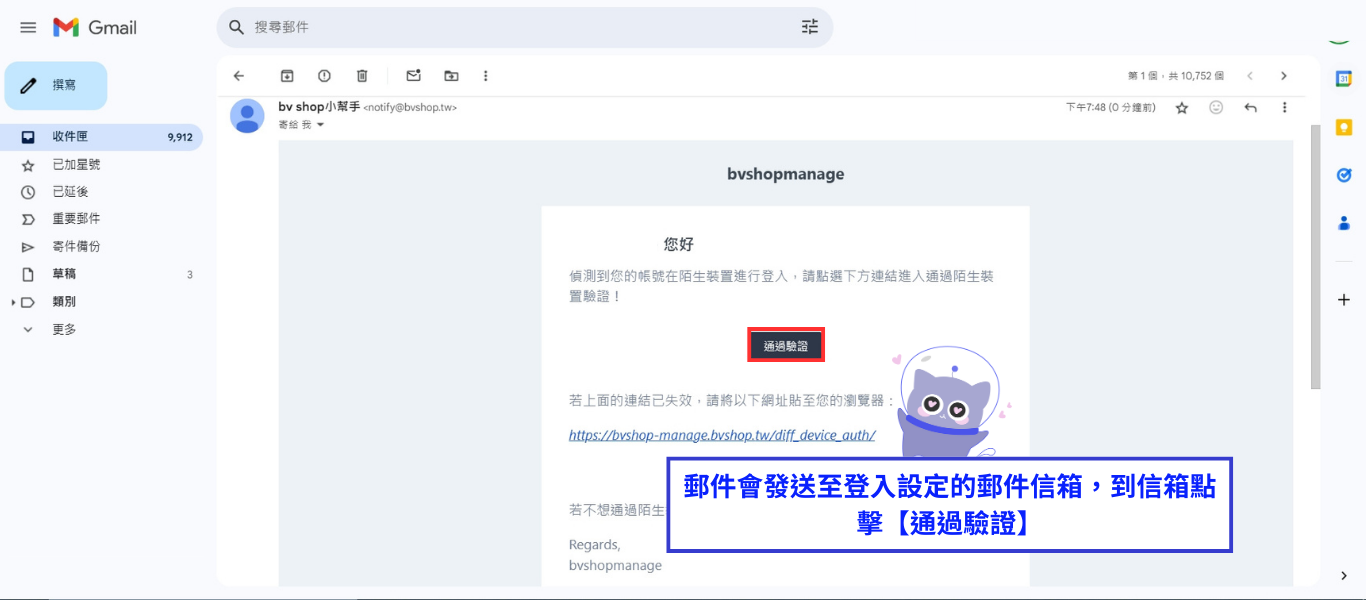Go to newer message arrow
Image resolution: width=1366 pixels, height=600 pixels.
pos(1250,76)
